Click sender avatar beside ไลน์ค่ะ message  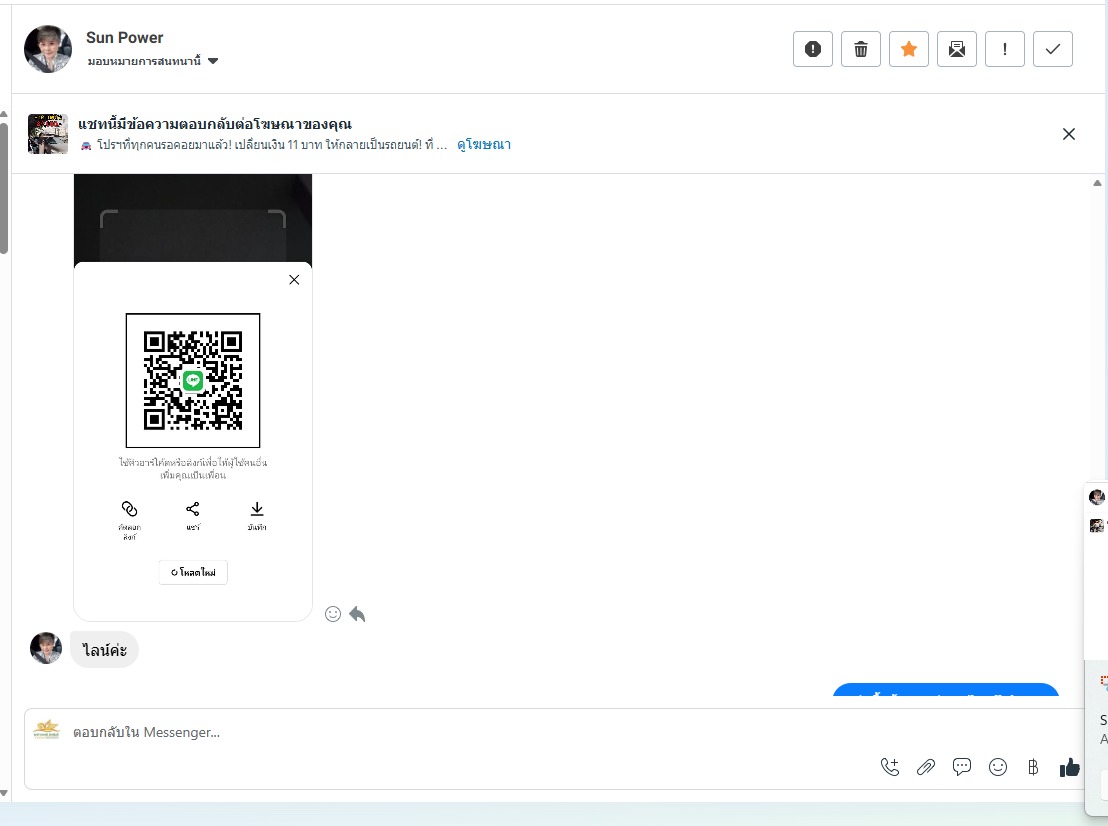pyautogui.click(x=46, y=648)
